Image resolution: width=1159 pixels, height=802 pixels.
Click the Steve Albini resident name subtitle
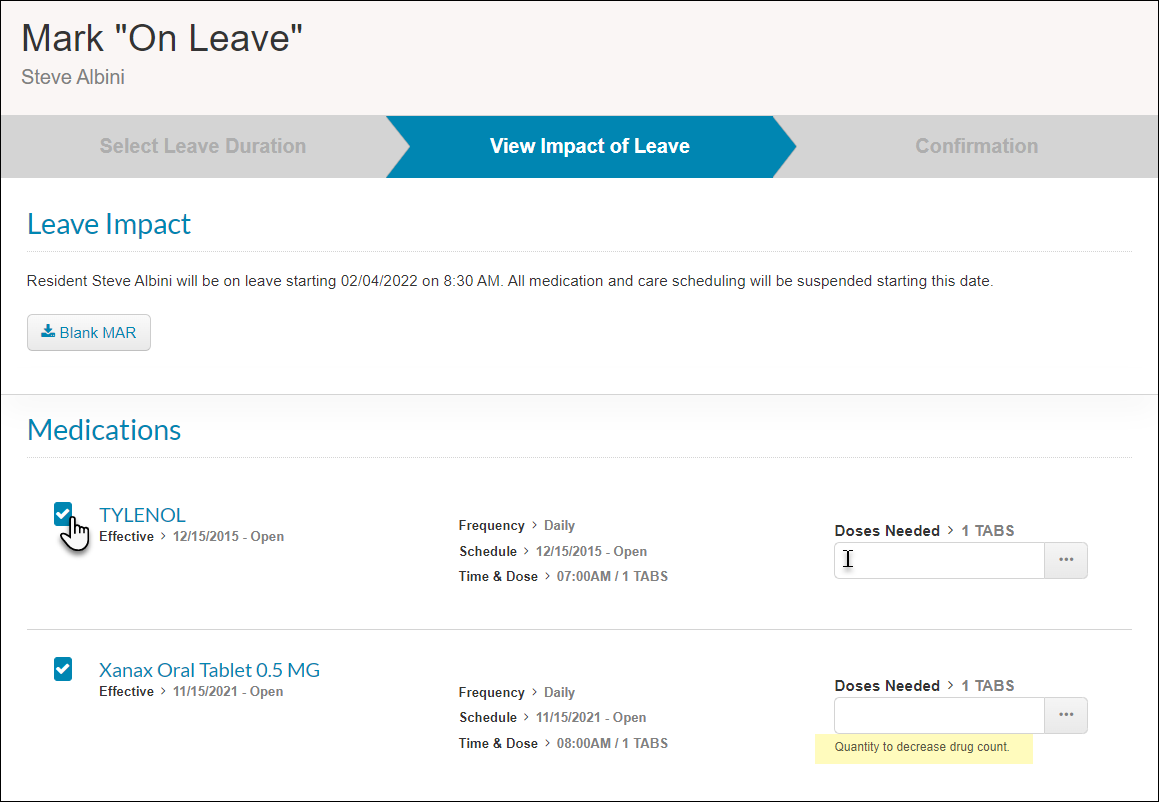(x=73, y=77)
